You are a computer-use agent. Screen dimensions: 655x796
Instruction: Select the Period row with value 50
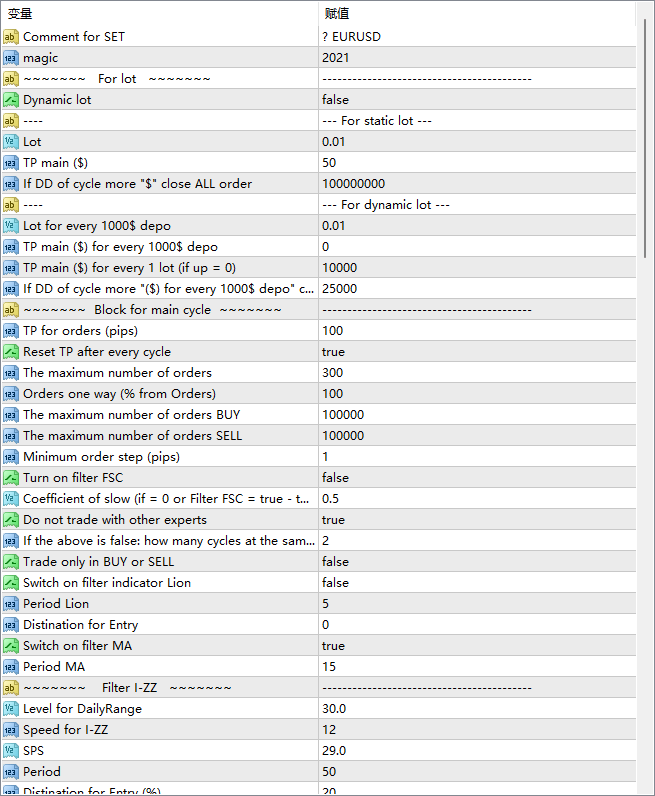coord(318,772)
